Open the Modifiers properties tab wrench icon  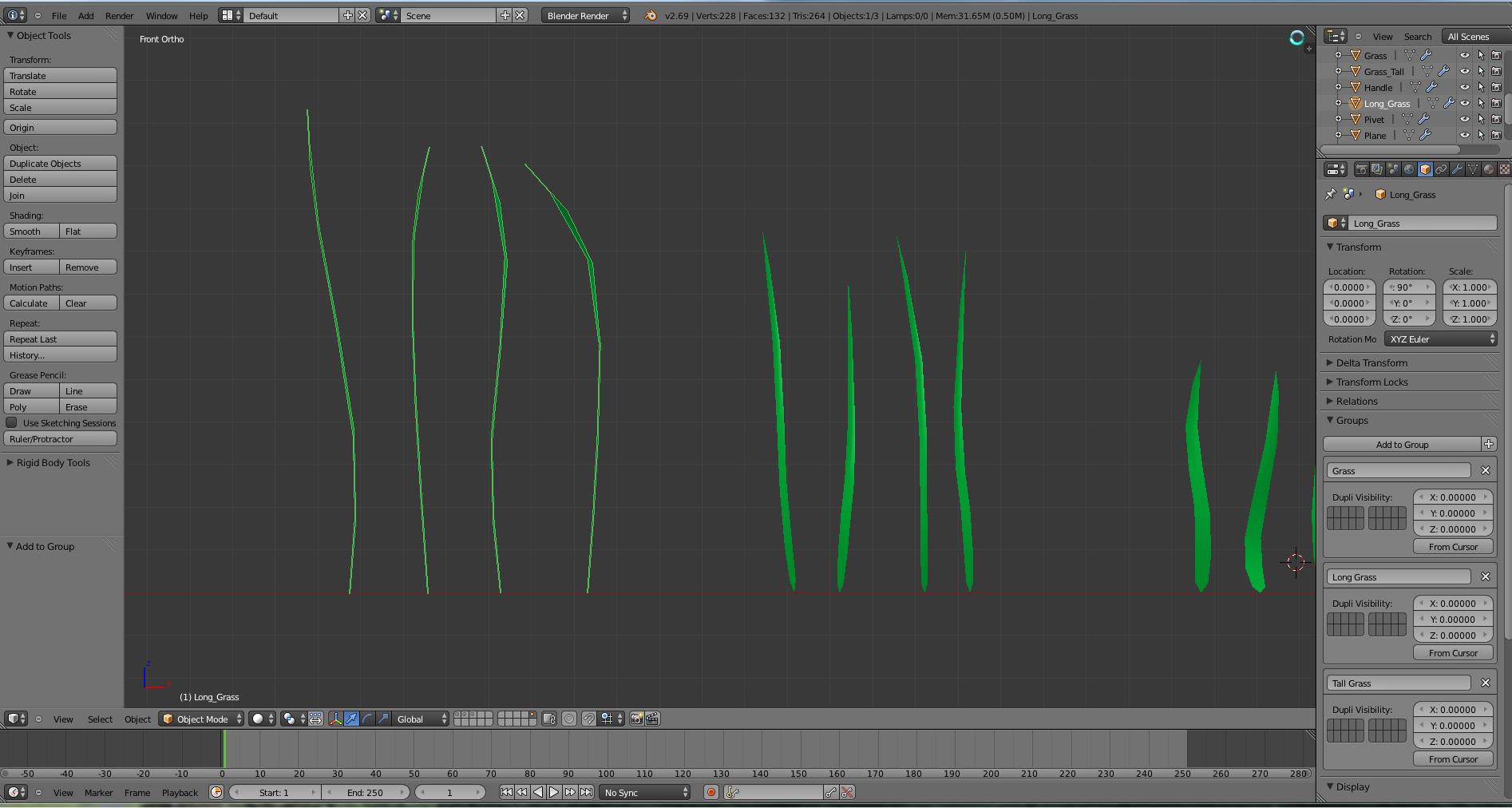pyautogui.click(x=1457, y=169)
